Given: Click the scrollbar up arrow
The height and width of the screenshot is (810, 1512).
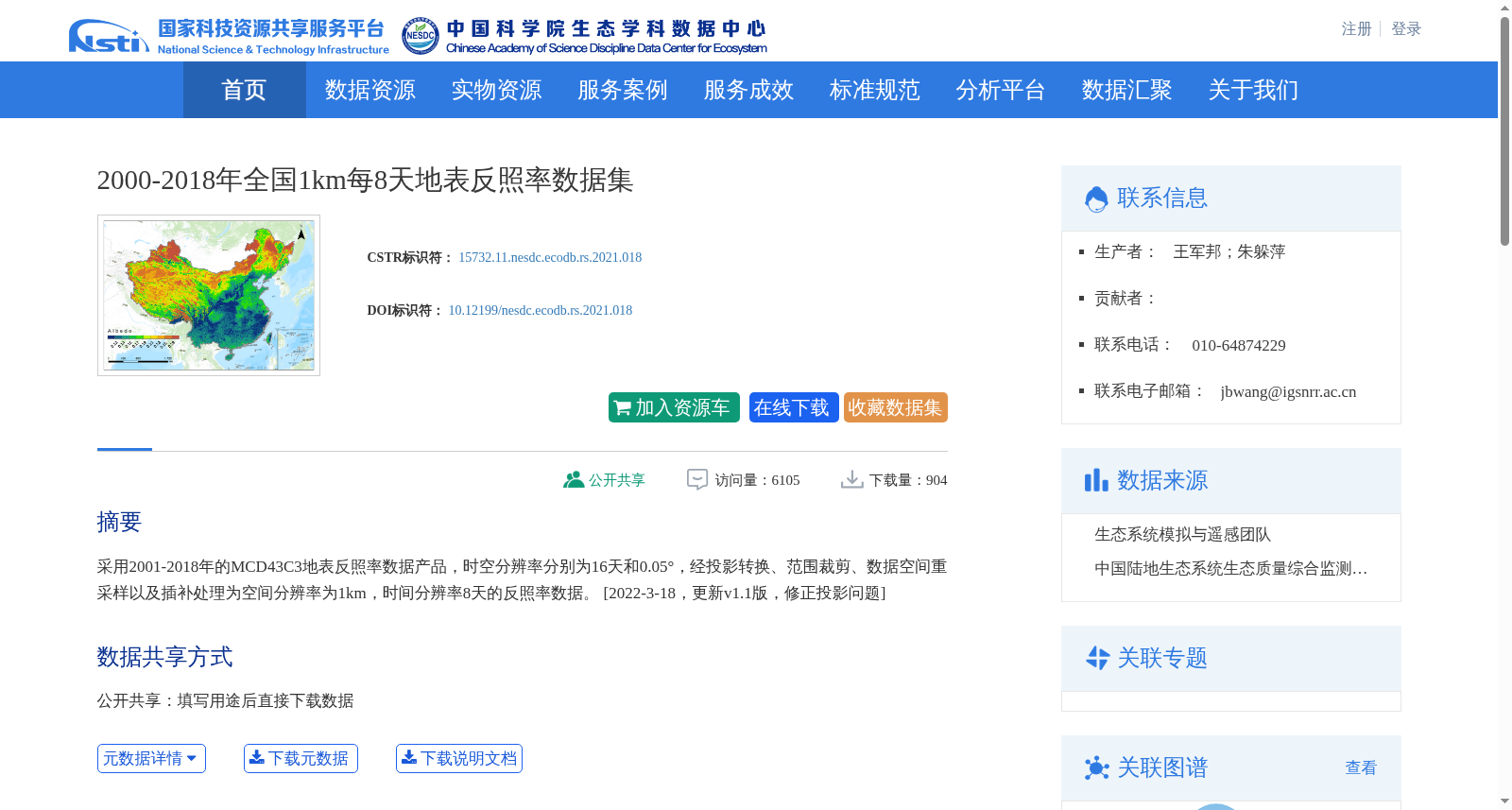Looking at the screenshot, I should coord(1504,8).
